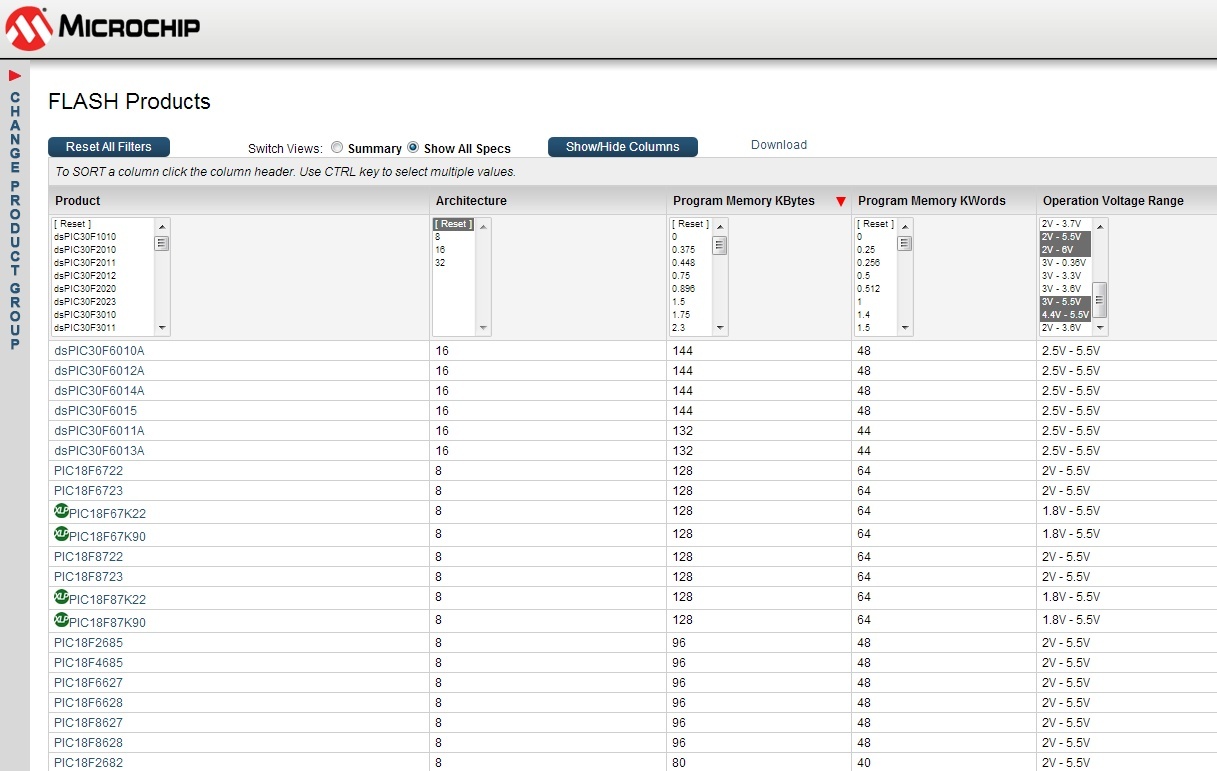Screen dimensions: 1217x771
Task: Click the XLP icon beside PIC18F67K90
Action: (61, 534)
